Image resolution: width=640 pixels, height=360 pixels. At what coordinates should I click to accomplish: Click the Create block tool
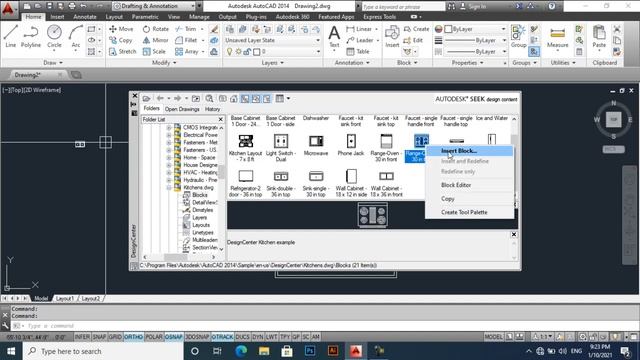[416, 29]
